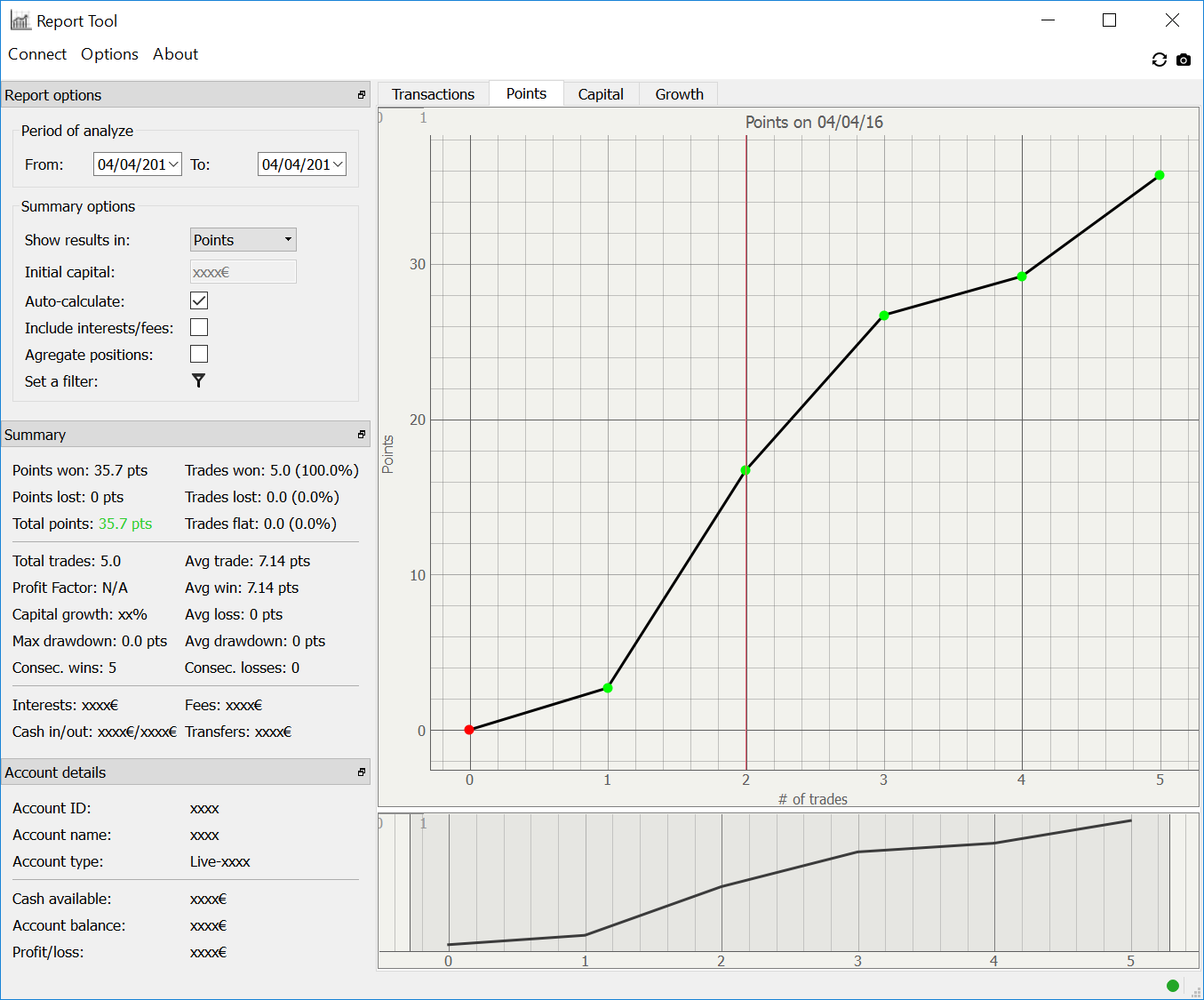This screenshot has width=1204, height=1000.
Task: Click the Initial capital input field
Action: 243,272
